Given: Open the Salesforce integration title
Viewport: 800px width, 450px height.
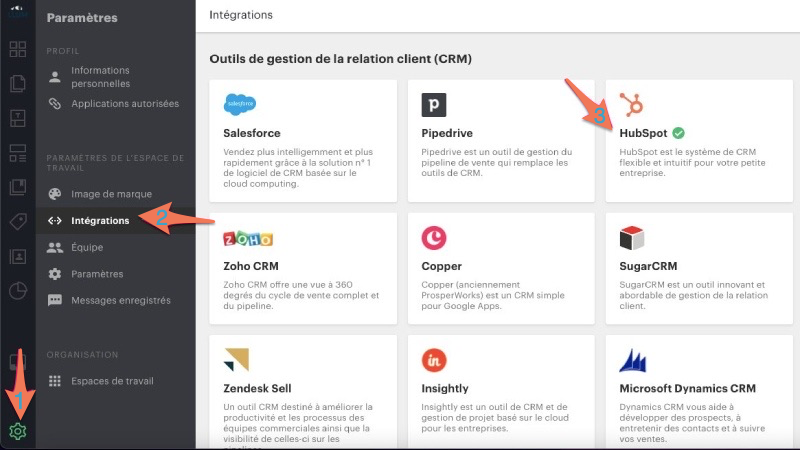Looking at the screenshot, I should point(252,133).
